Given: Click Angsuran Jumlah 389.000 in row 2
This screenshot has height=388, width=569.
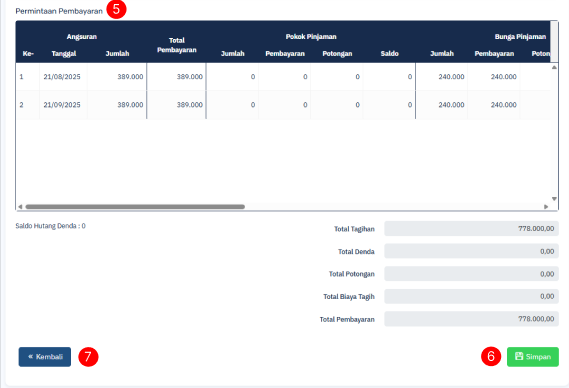Looking at the screenshot, I should (x=130, y=105).
